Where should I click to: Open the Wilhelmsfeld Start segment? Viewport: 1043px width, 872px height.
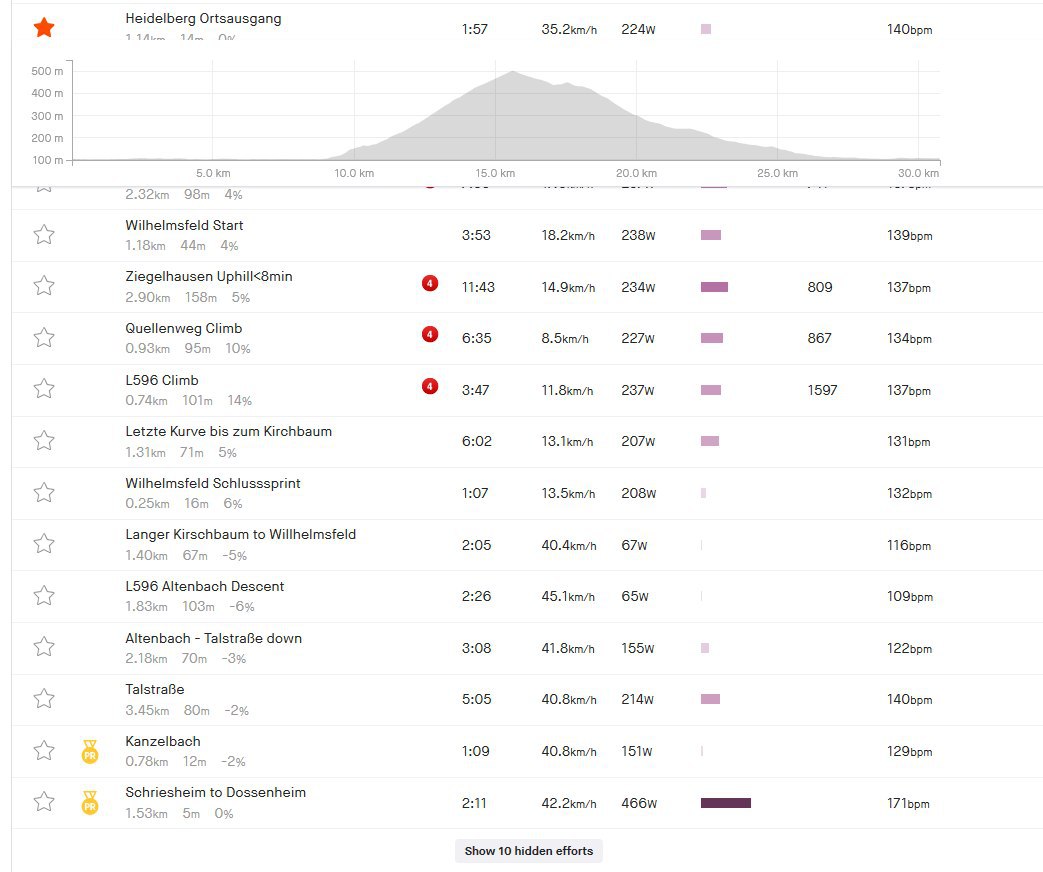click(x=184, y=225)
